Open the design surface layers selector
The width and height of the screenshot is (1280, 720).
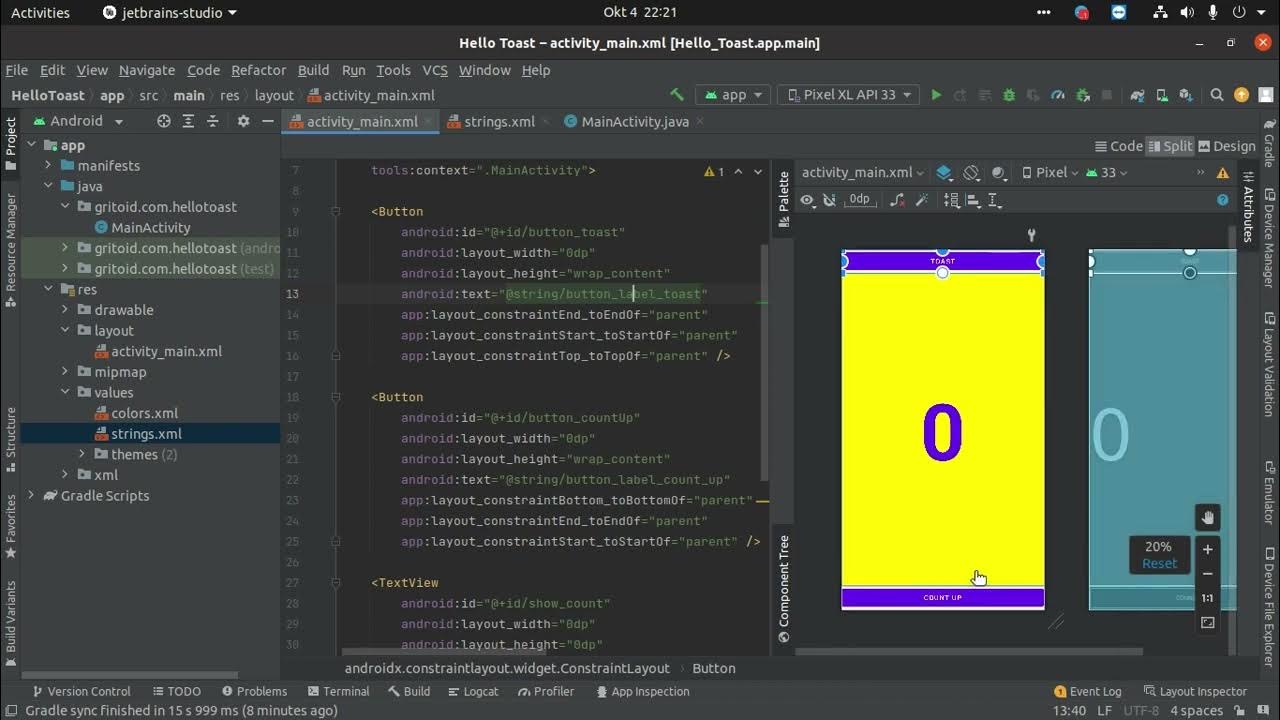click(x=945, y=172)
